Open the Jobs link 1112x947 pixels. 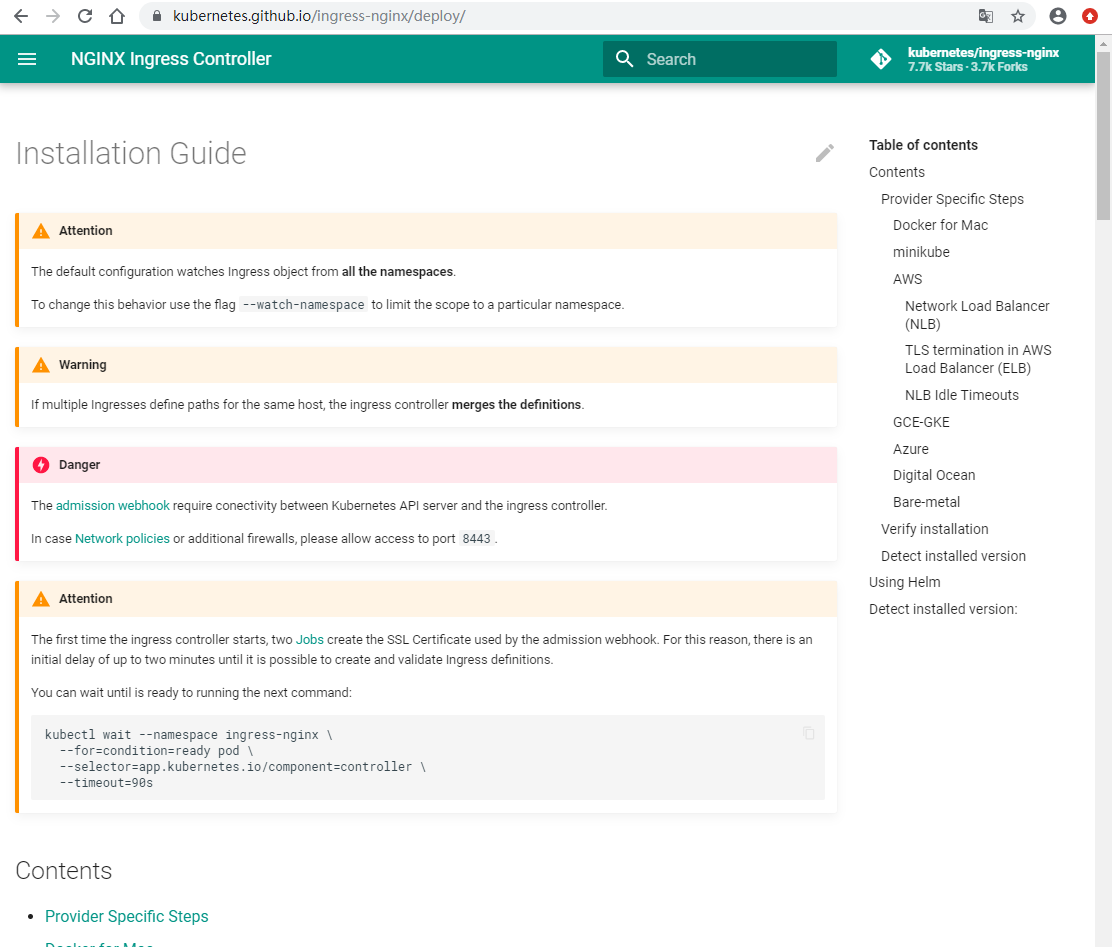310,640
